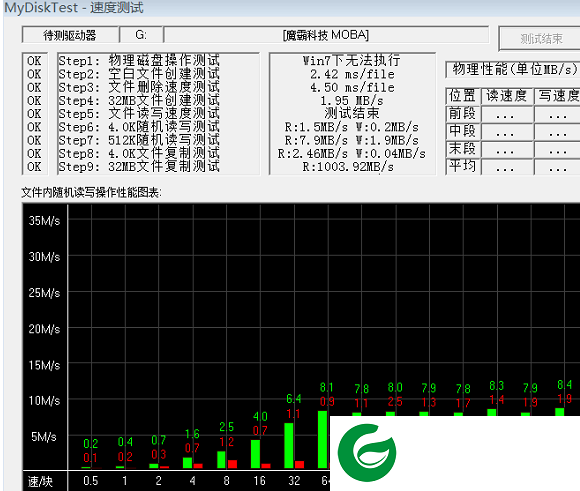Select the G: drive field
This screenshot has height=491, width=580.
tap(141, 35)
